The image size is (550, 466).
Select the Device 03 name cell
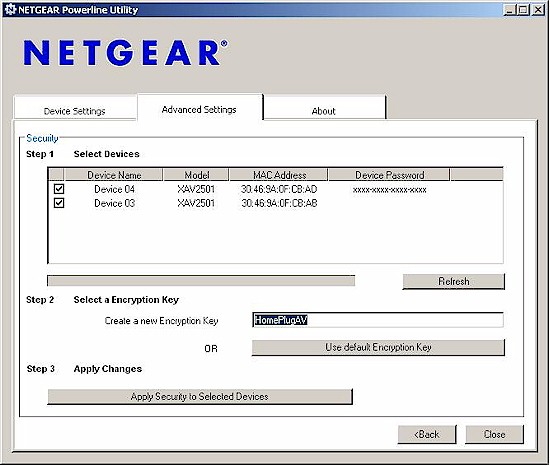pos(114,203)
